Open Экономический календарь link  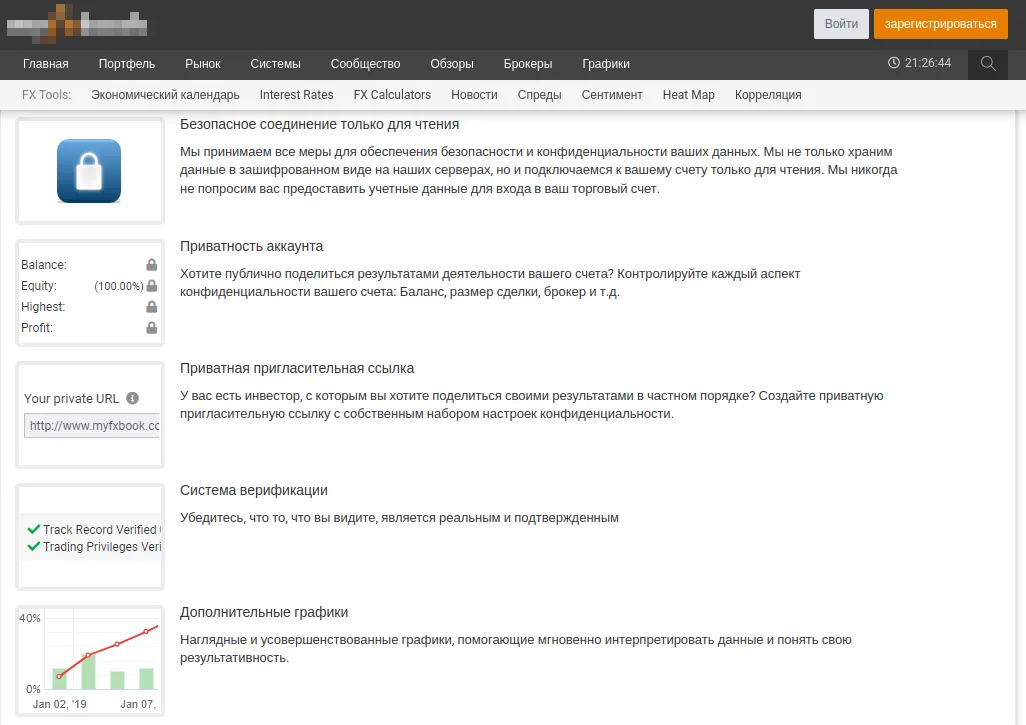pyautogui.click(x=166, y=94)
